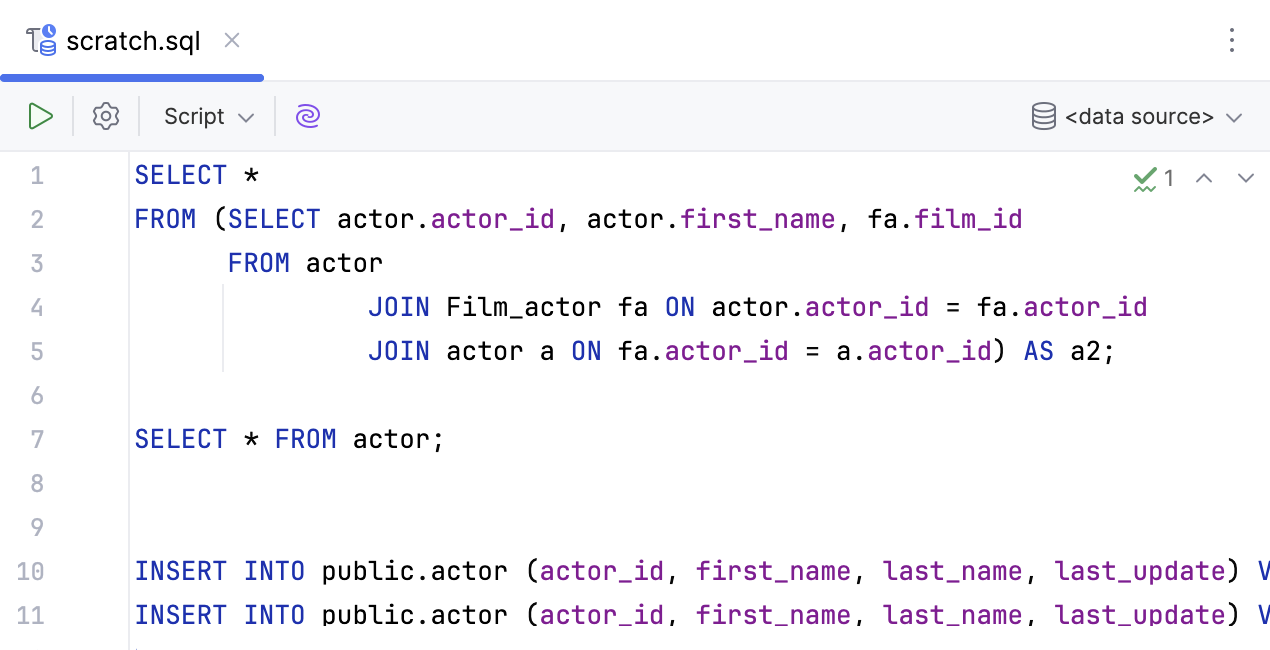This screenshot has width=1270, height=650.
Task: Select the scratch.sql editor tab
Action: click(132, 41)
